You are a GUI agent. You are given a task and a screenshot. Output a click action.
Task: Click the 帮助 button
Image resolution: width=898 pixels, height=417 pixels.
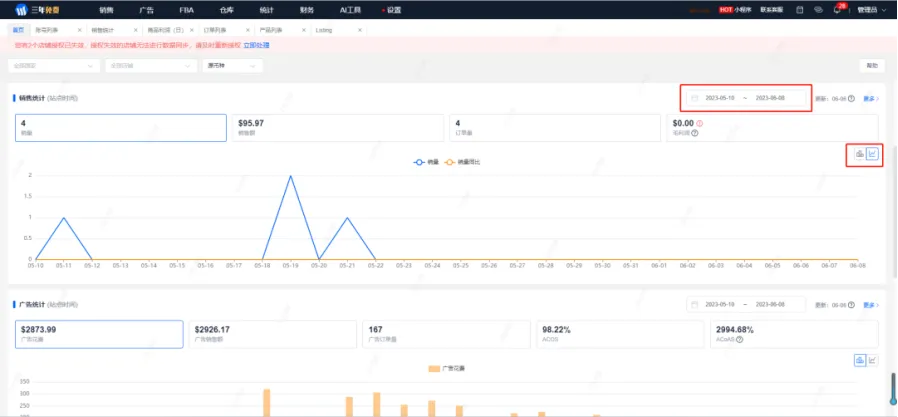click(872, 66)
